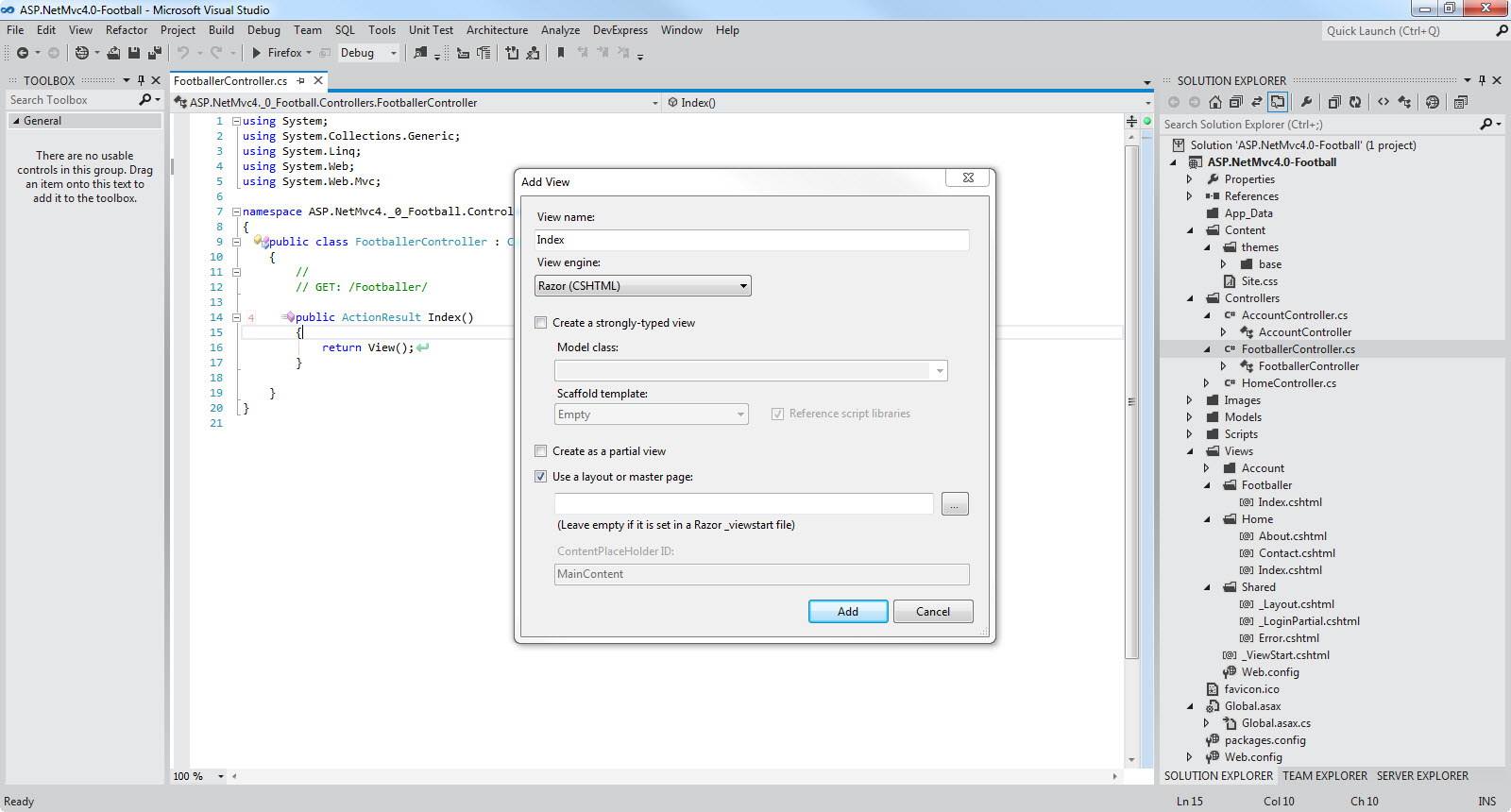
Task: Click the Solution Explorer back arrow icon
Action: pyautogui.click(x=1174, y=102)
